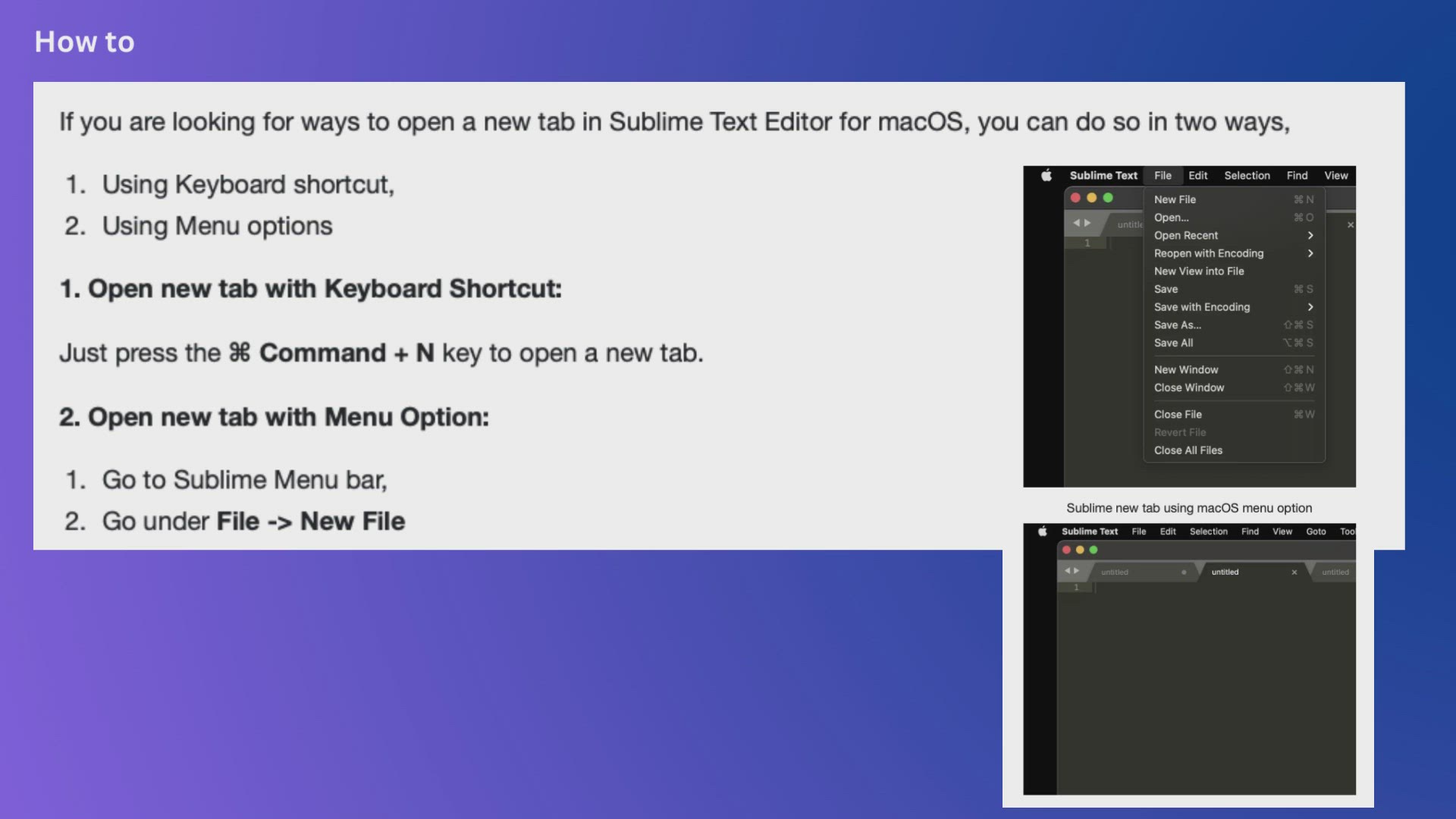Open Find menu in the three-tab screenshot
This screenshot has width=1456, height=819.
pyautogui.click(x=1250, y=532)
